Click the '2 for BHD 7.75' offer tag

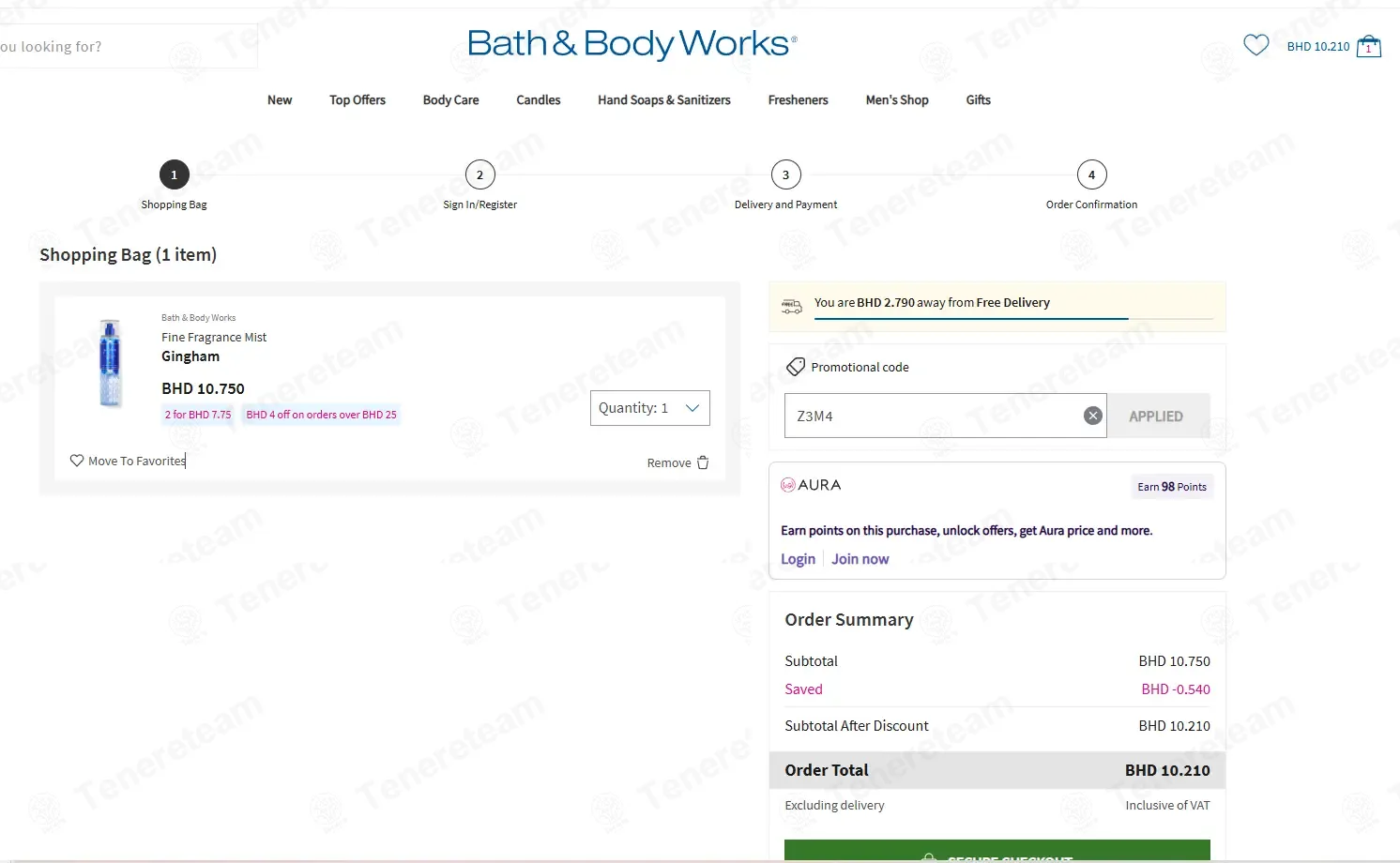(198, 415)
